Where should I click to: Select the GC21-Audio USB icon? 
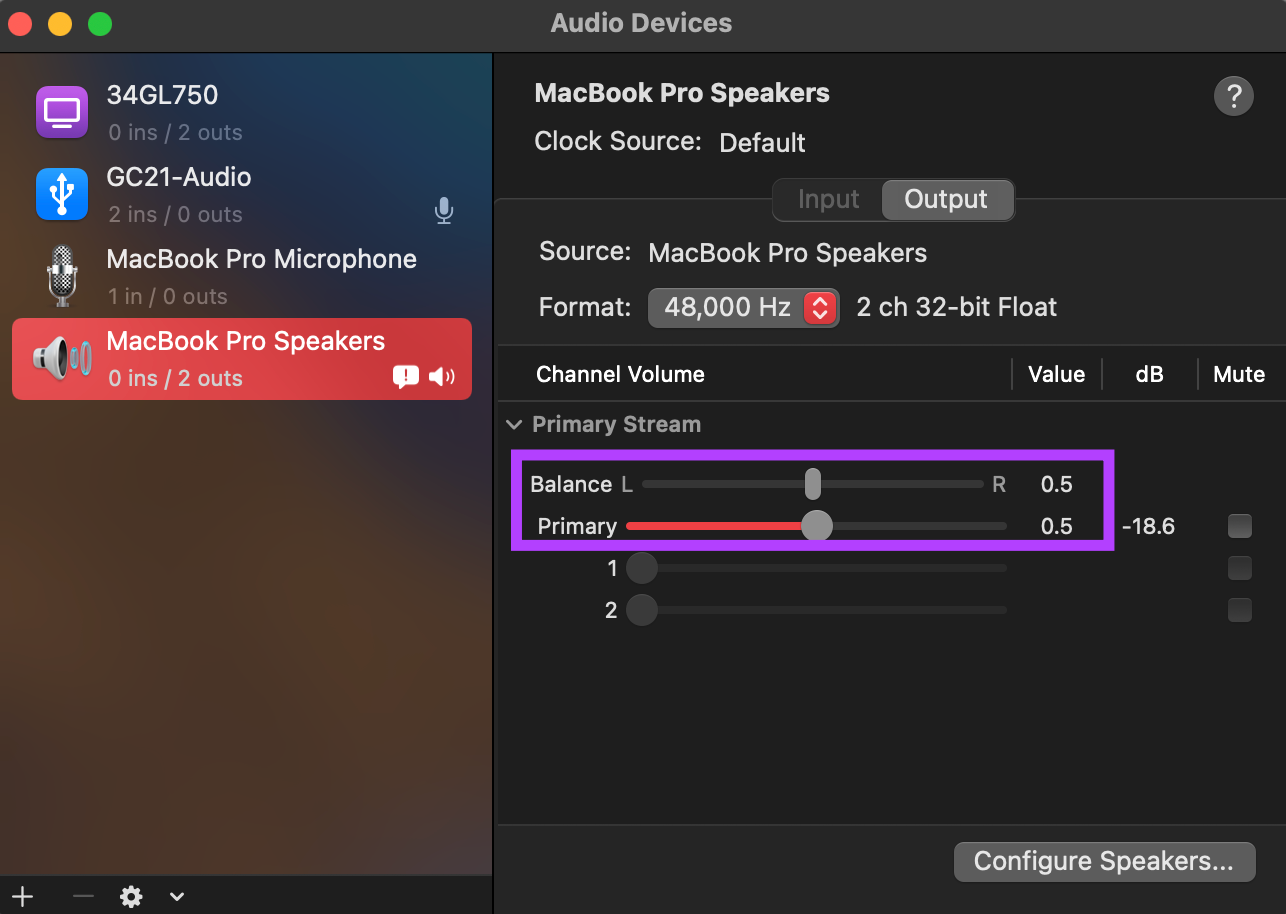[x=62, y=194]
